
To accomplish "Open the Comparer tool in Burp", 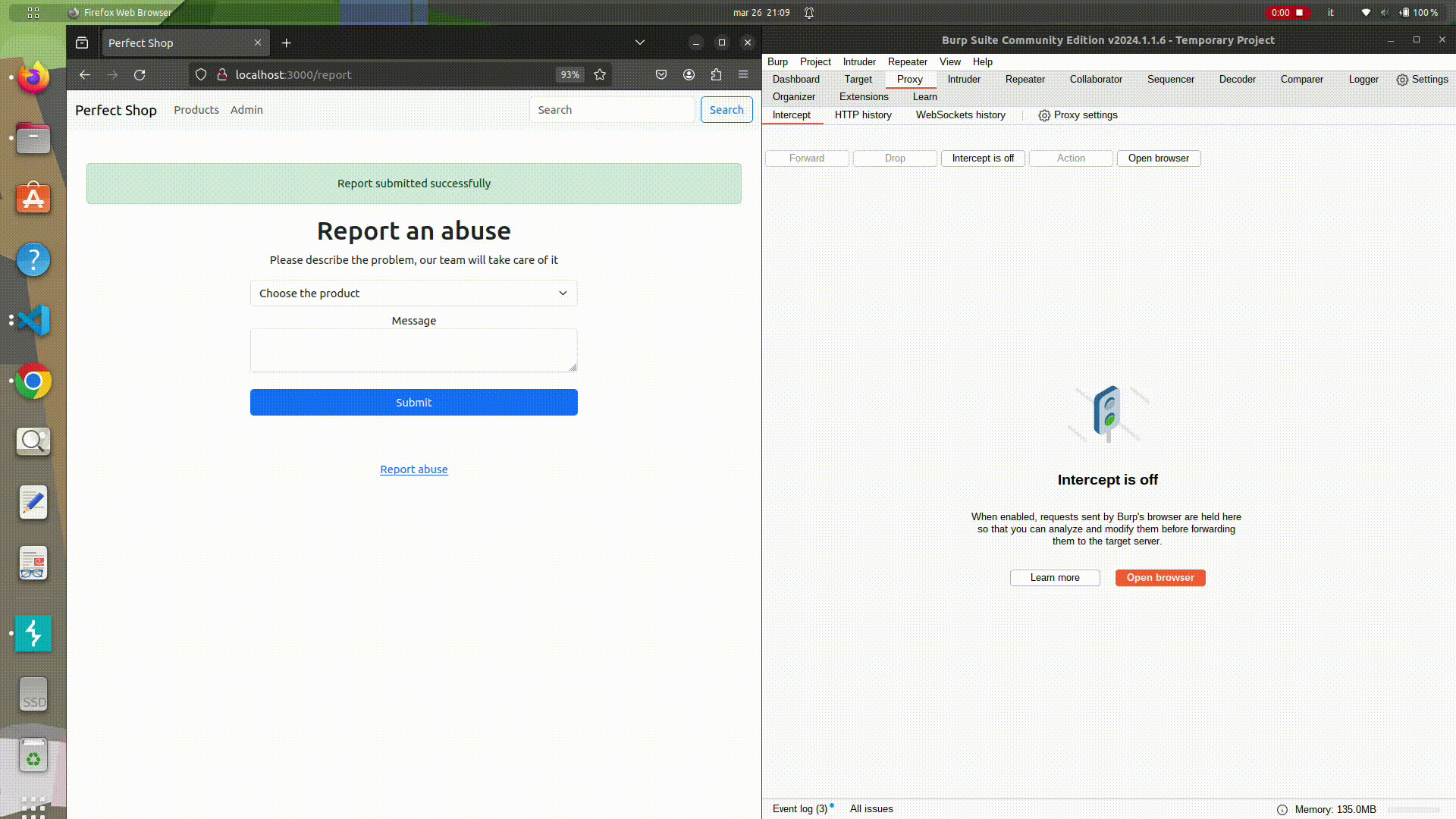I will [x=1301, y=79].
